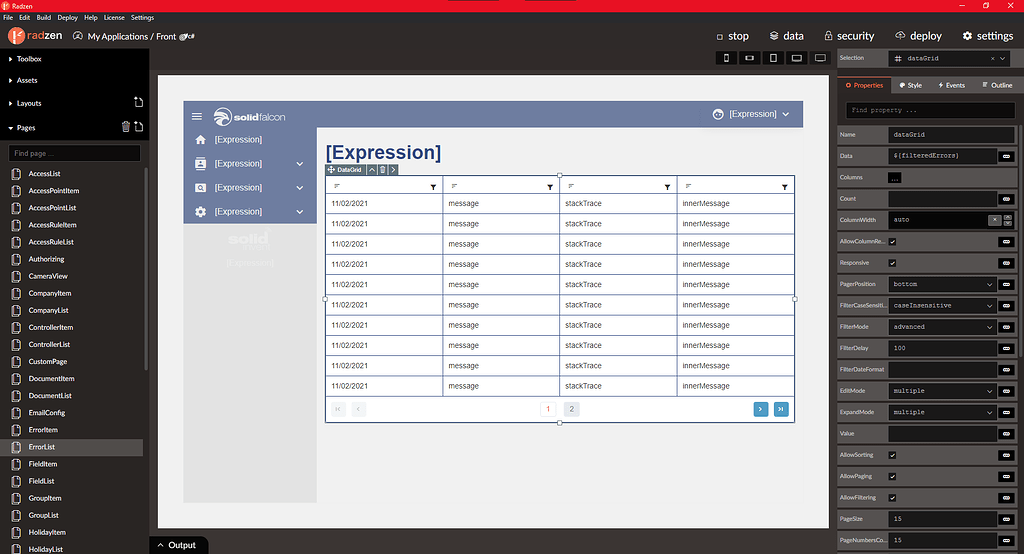Open data-bind button for Count property

coord(1006,199)
